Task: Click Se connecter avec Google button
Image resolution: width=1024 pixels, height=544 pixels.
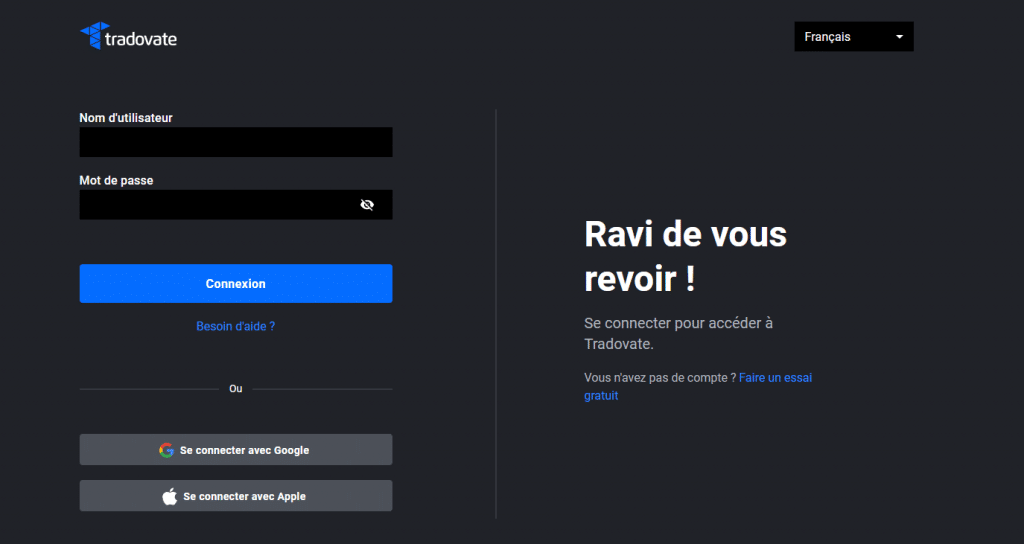Action: (x=235, y=450)
